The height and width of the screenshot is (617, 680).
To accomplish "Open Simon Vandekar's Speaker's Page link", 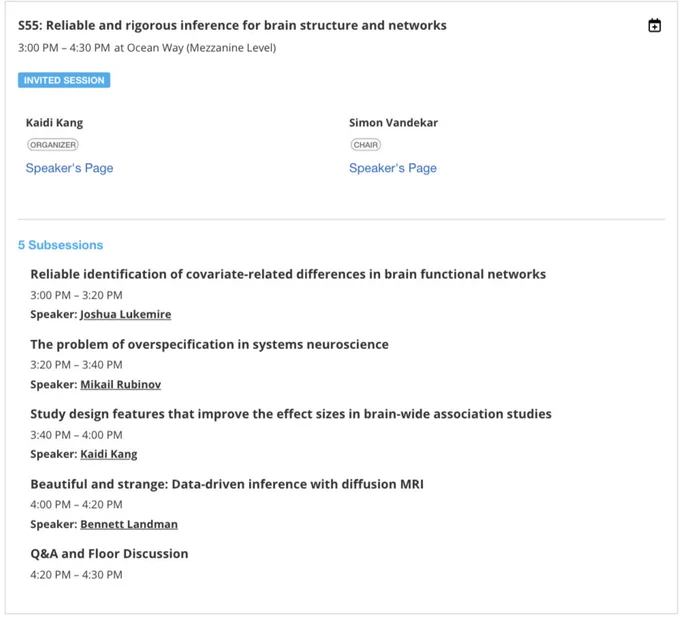I will pyautogui.click(x=392, y=168).
